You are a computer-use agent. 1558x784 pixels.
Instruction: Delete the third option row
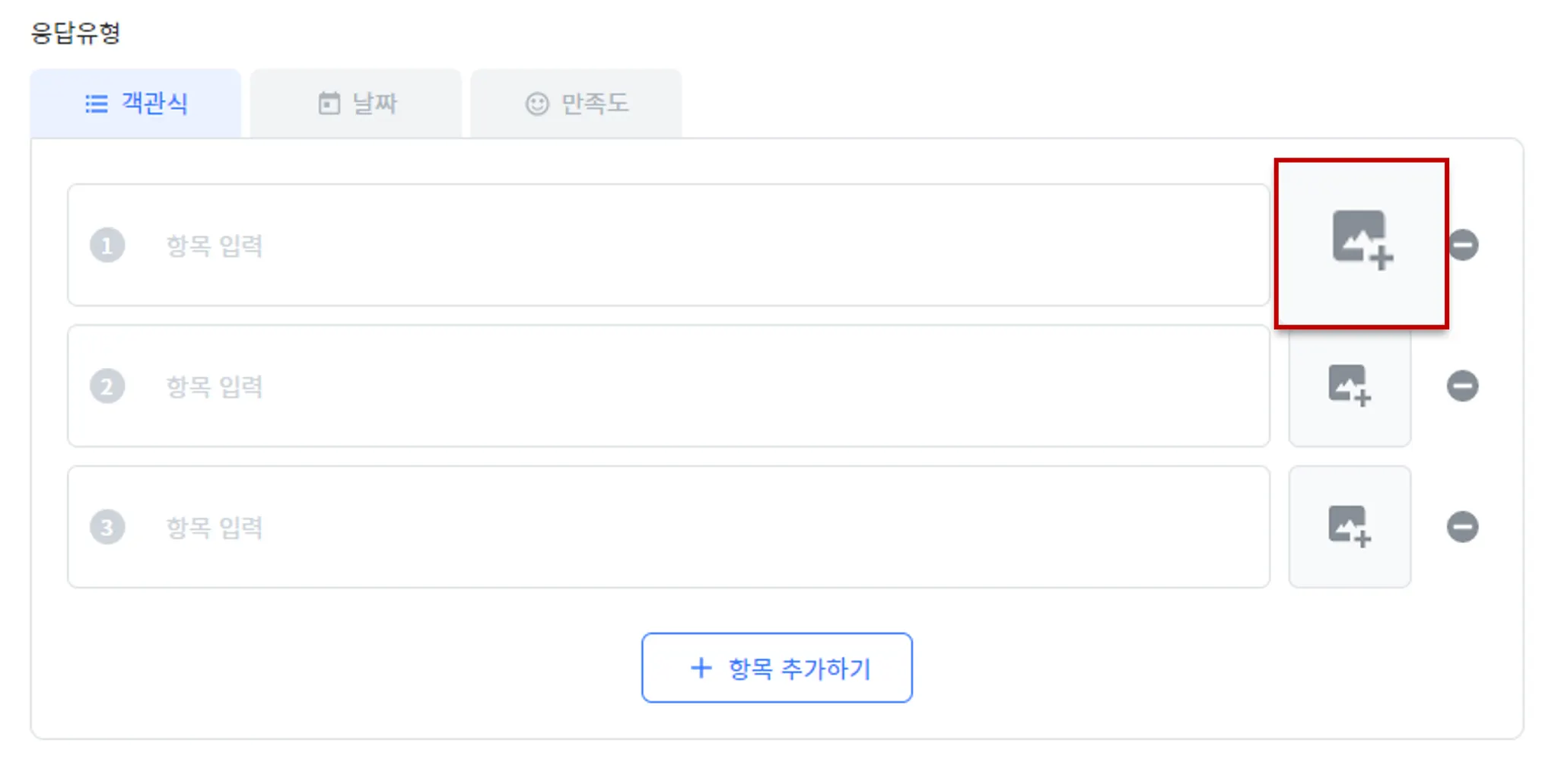click(1461, 526)
